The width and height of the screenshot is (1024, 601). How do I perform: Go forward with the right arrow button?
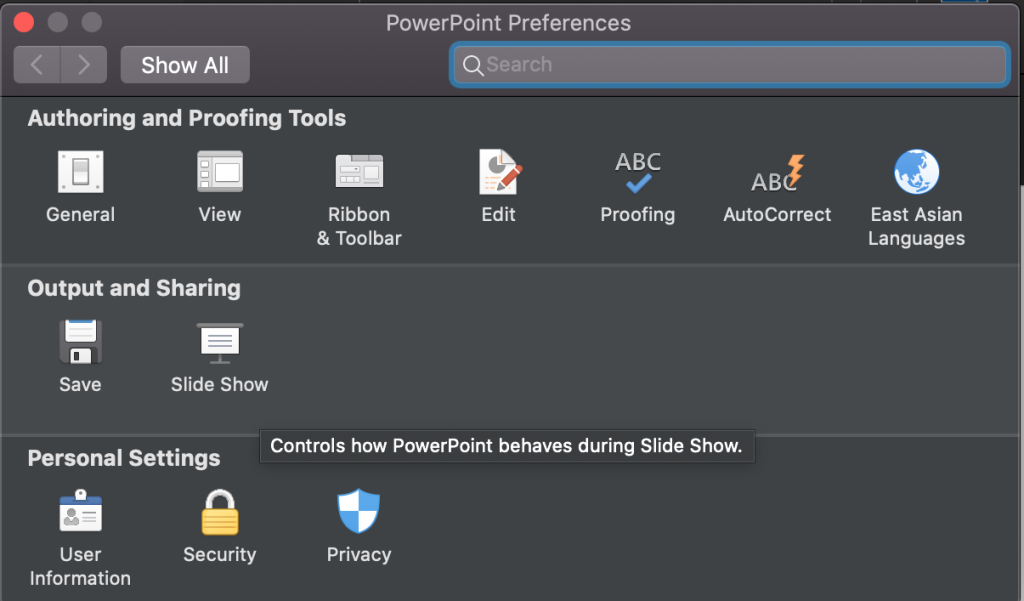[84, 65]
